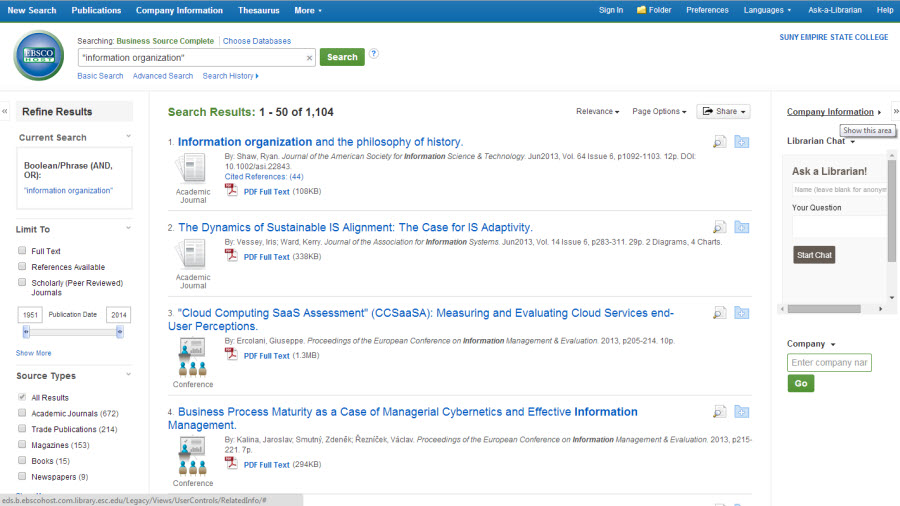Click the Your Question text box
The height and width of the screenshot is (506, 900).
pos(839,227)
